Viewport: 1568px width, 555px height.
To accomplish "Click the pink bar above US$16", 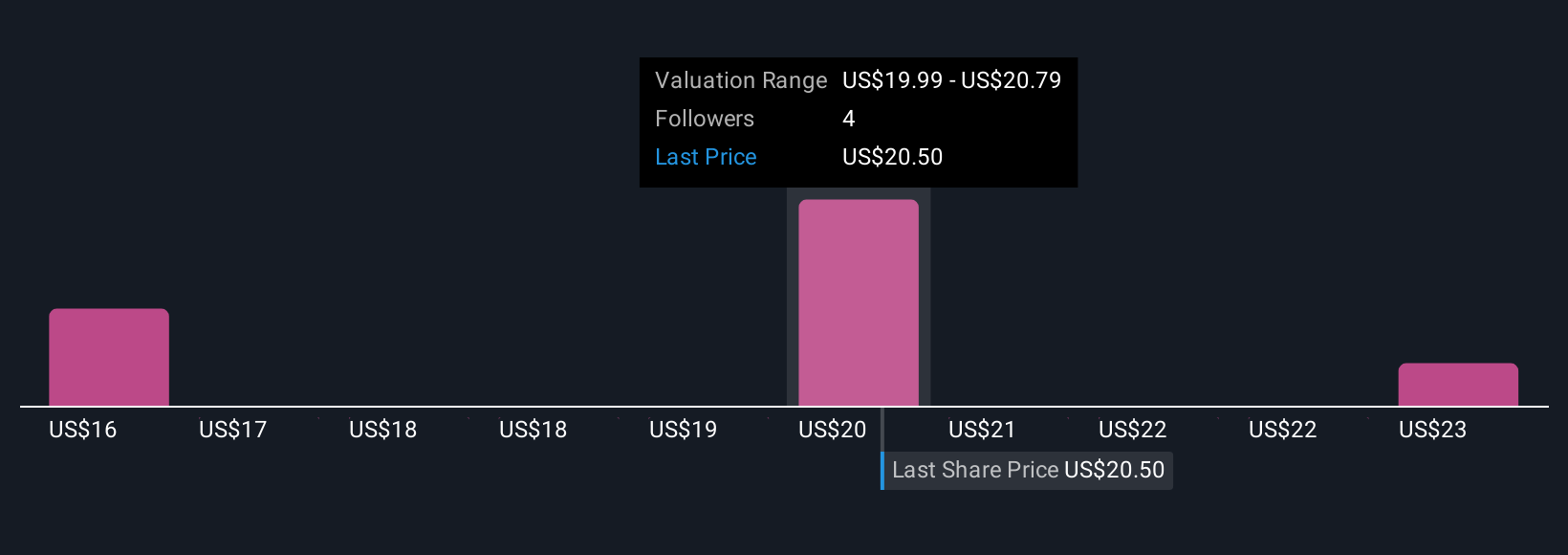I will coord(109,357).
